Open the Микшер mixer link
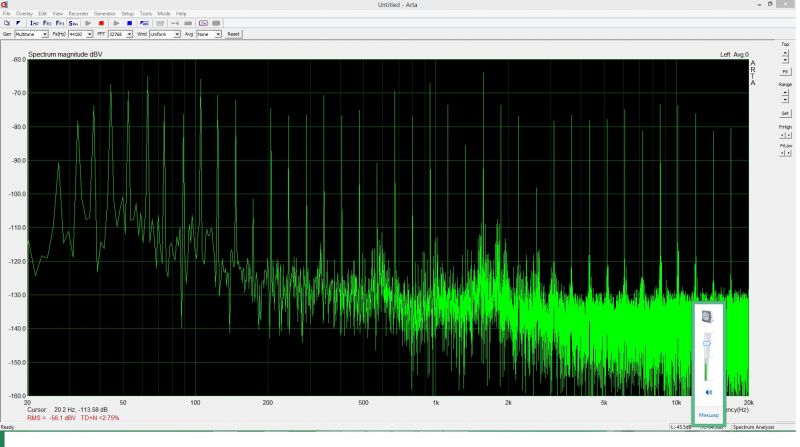The width and height of the screenshot is (800, 447). click(x=708, y=414)
